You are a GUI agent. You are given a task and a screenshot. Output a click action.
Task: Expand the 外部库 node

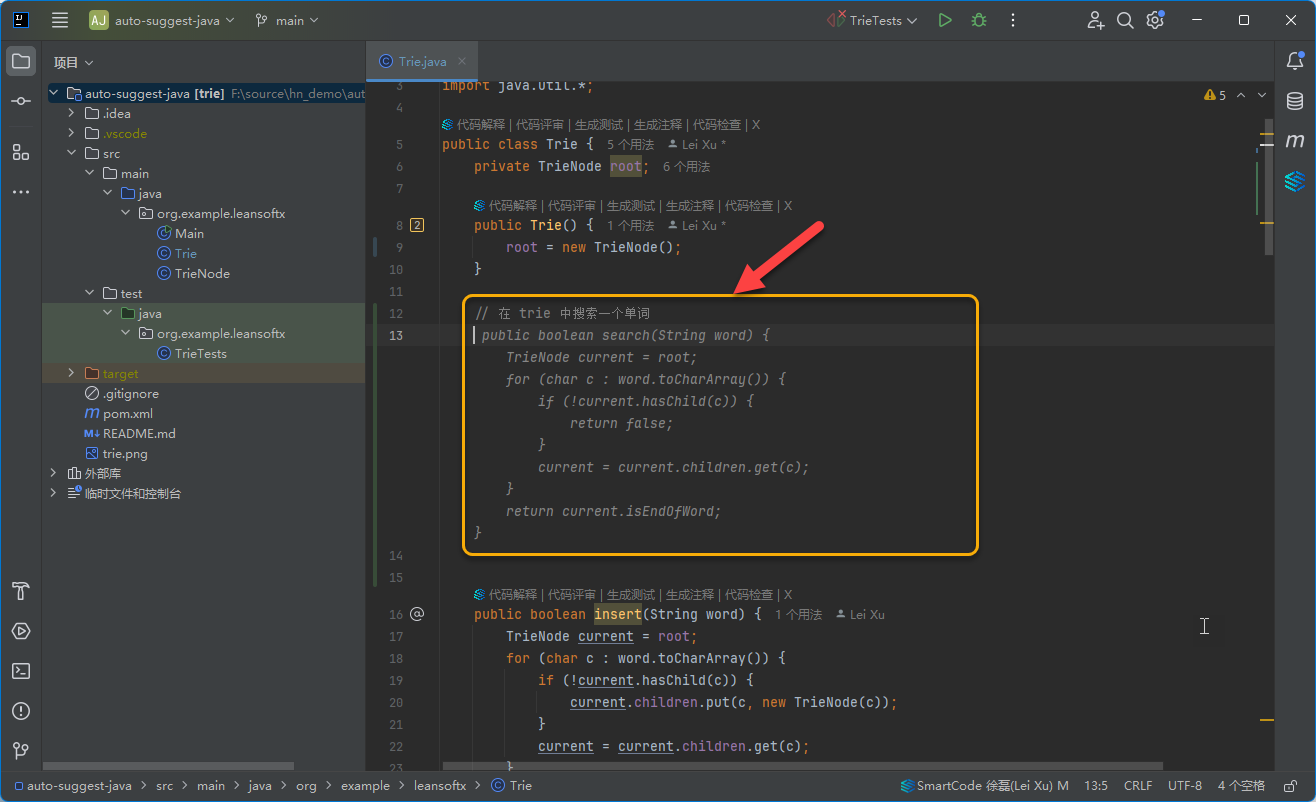(x=54, y=473)
